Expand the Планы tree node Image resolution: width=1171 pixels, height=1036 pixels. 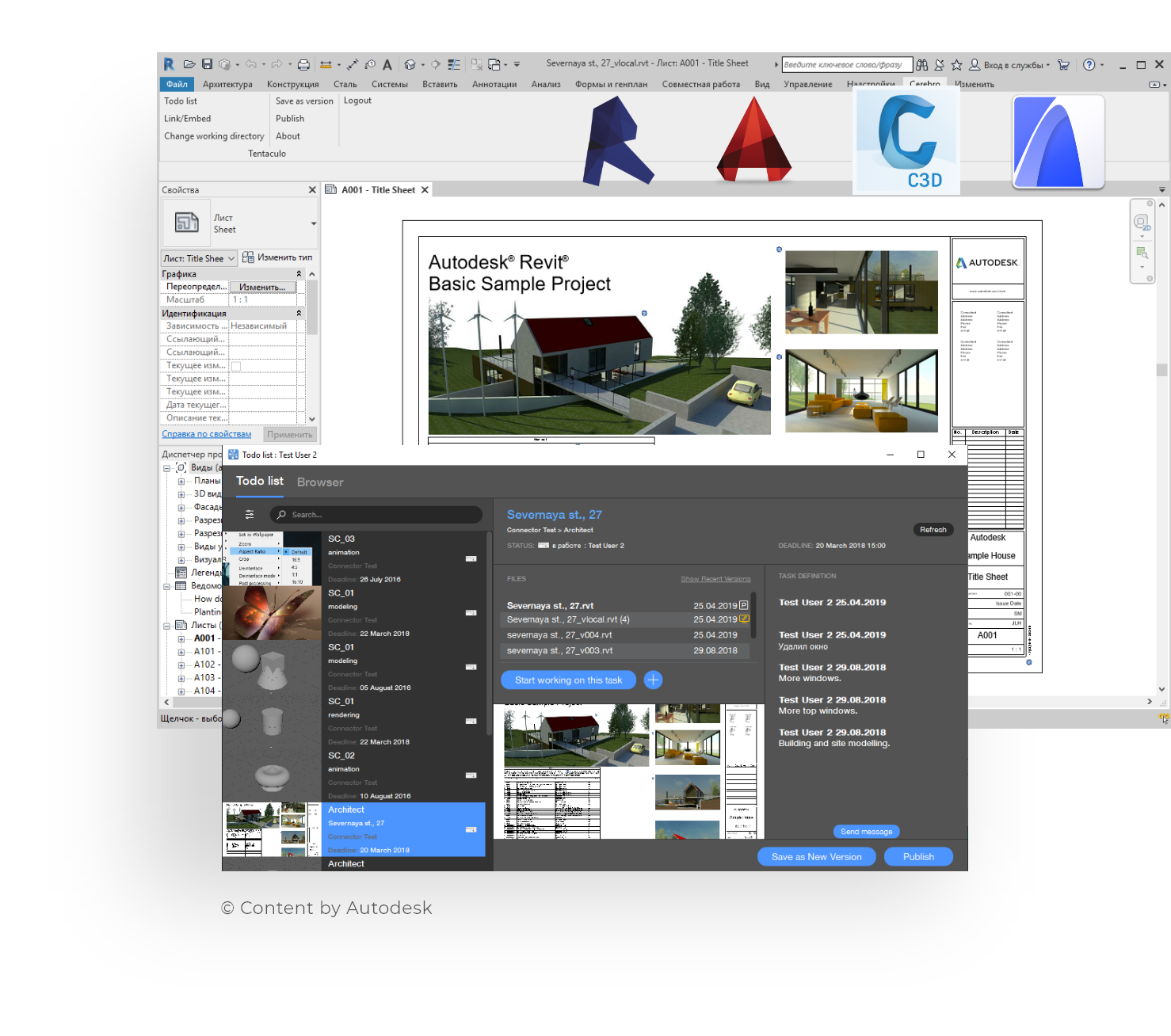coord(181,482)
